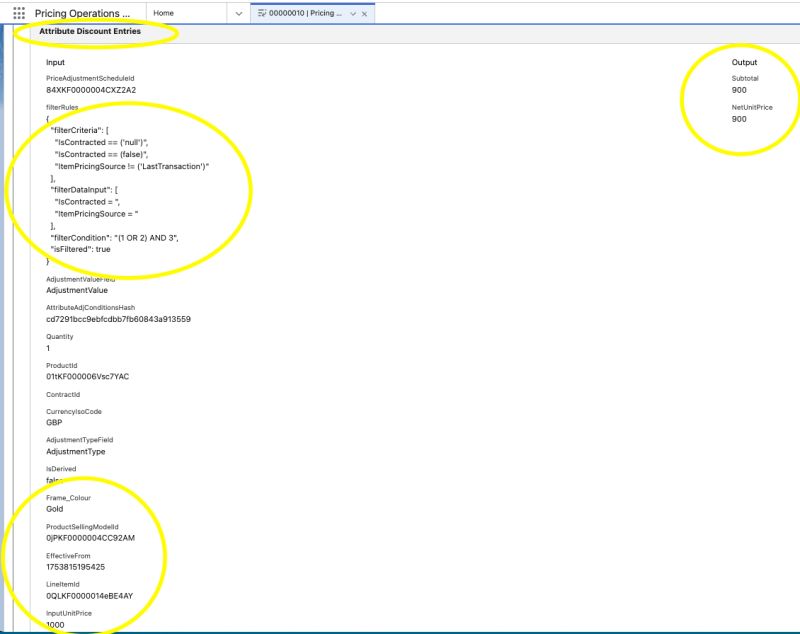The image size is (800, 634).
Task: Click the AttributeAdjConditionsHash value
Action: (118, 319)
